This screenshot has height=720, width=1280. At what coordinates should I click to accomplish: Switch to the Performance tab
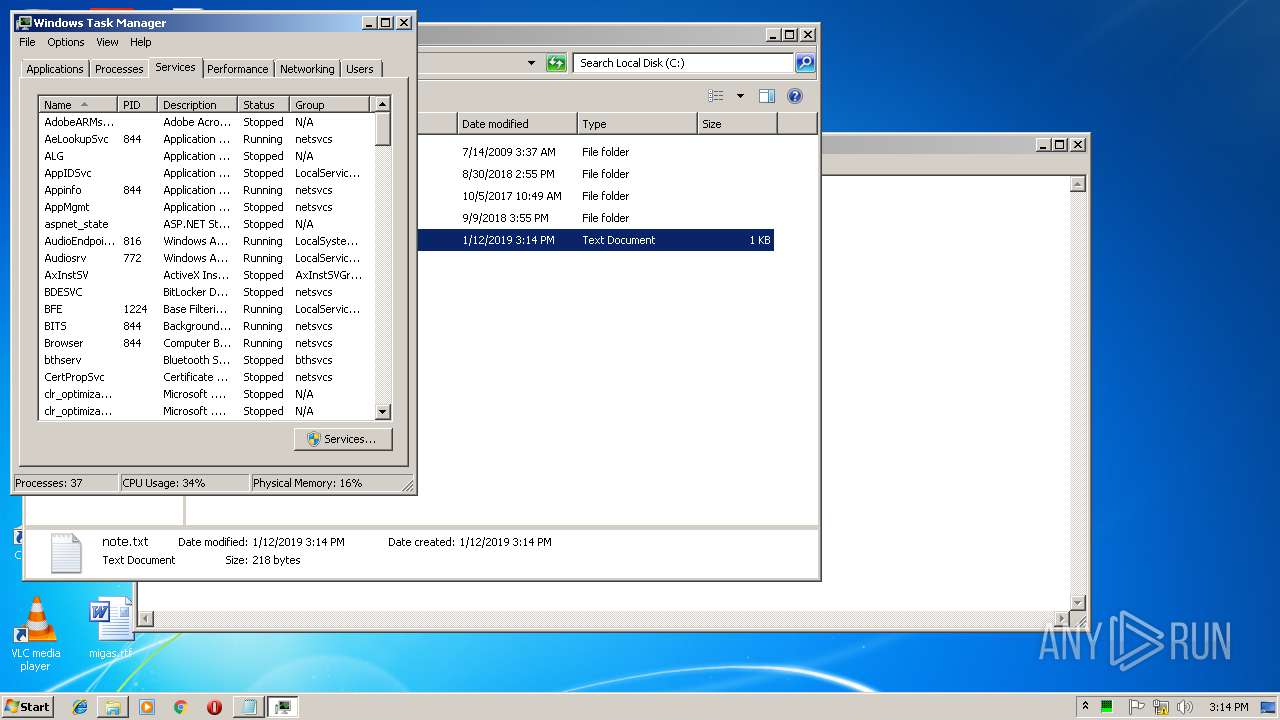[238, 69]
